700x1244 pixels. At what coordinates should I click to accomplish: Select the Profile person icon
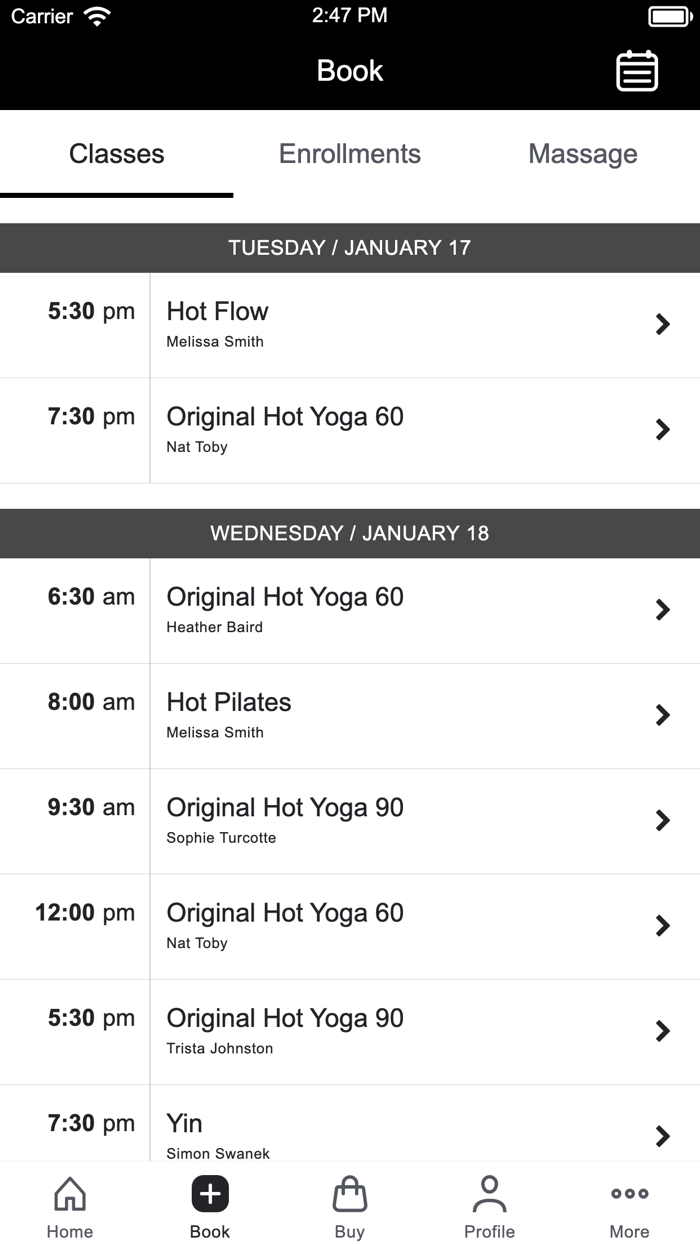pos(489,1193)
